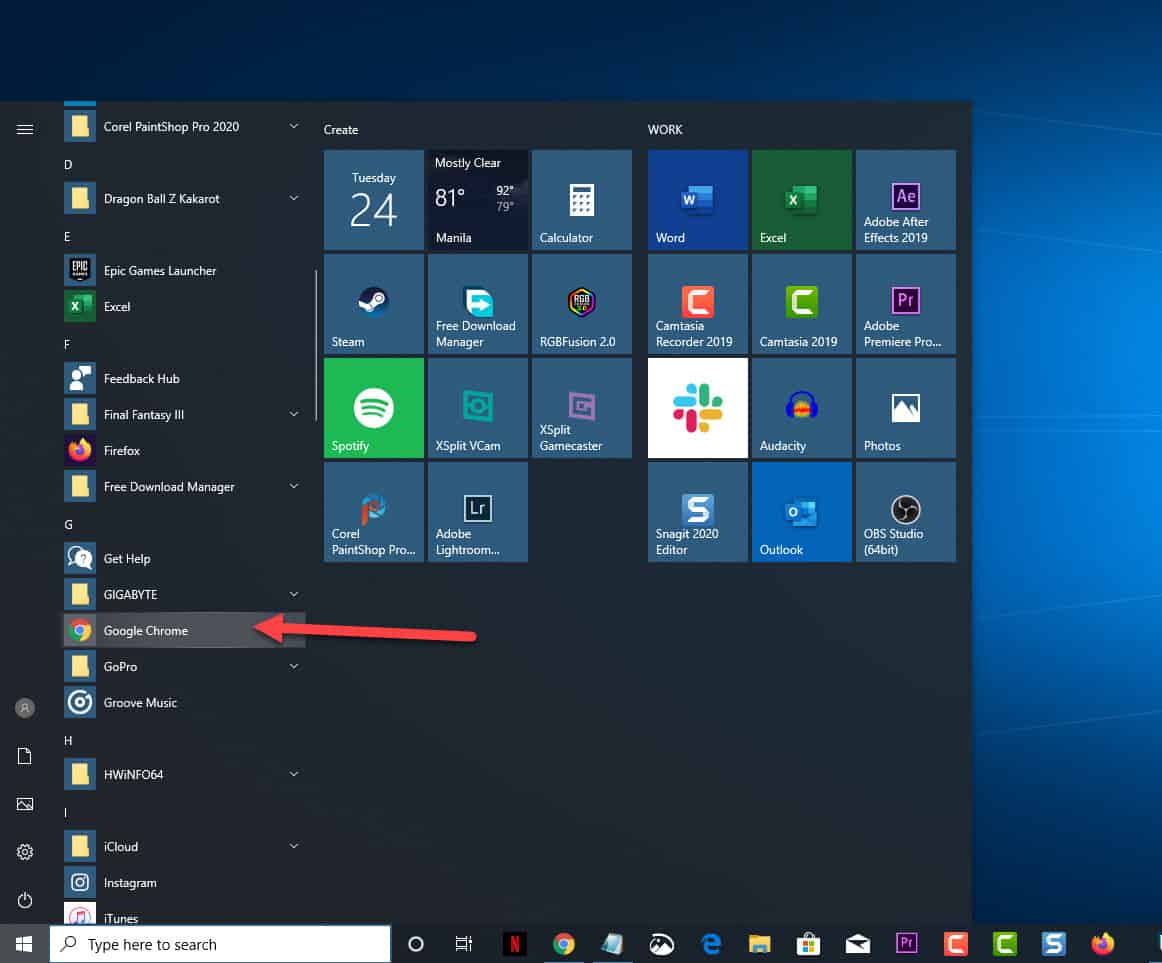Open the Calculator tile

tap(582, 200)
